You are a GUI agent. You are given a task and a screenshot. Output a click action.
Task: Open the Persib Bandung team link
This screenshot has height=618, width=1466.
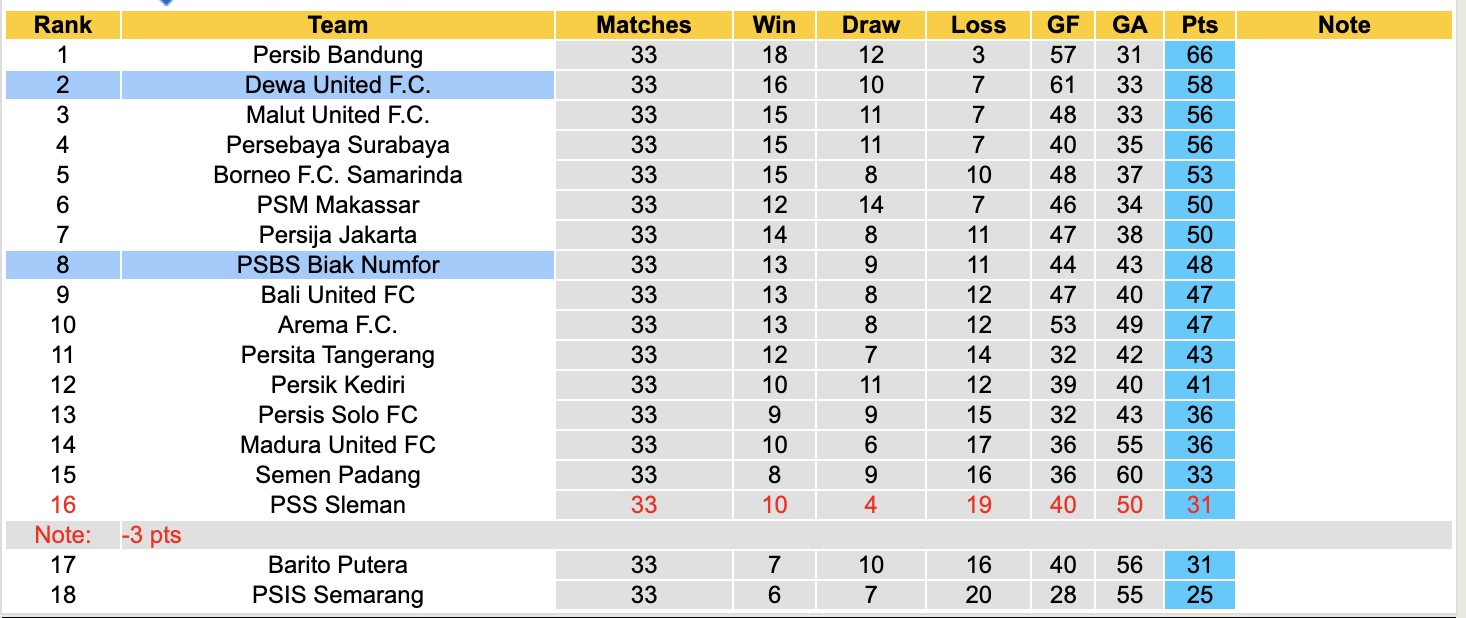click(338, 55)
